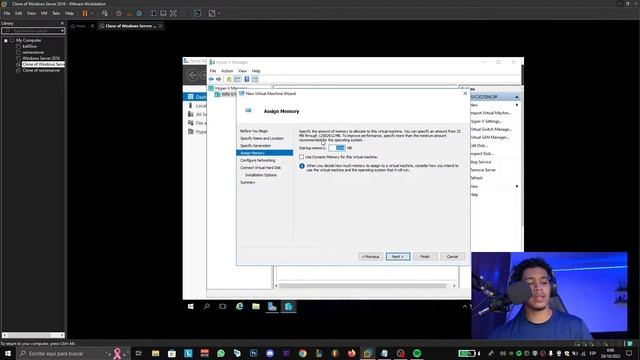
Task: Open Hyper-V Manager View menu
Action: coord(242,71)
